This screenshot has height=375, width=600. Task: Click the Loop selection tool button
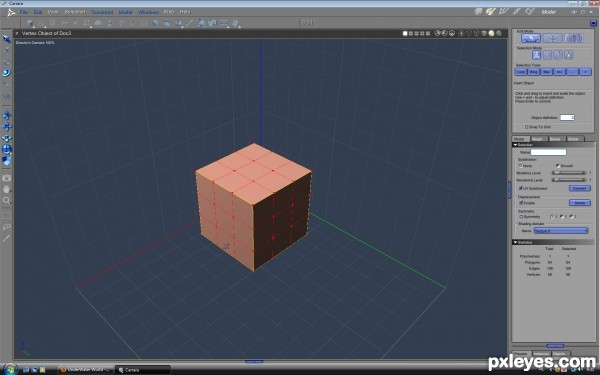(521, 72)
